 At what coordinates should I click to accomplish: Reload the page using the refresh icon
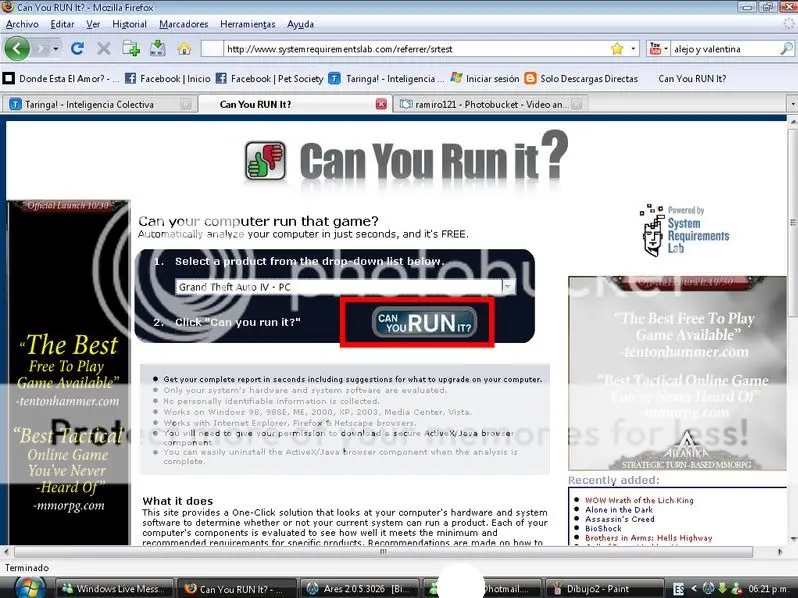coord(77,49)
